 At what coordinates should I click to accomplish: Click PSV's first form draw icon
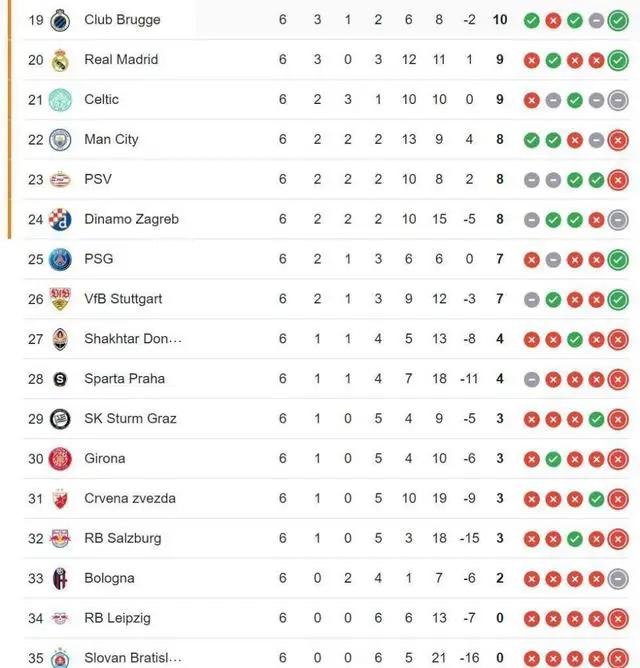click(x=531, y=180)
